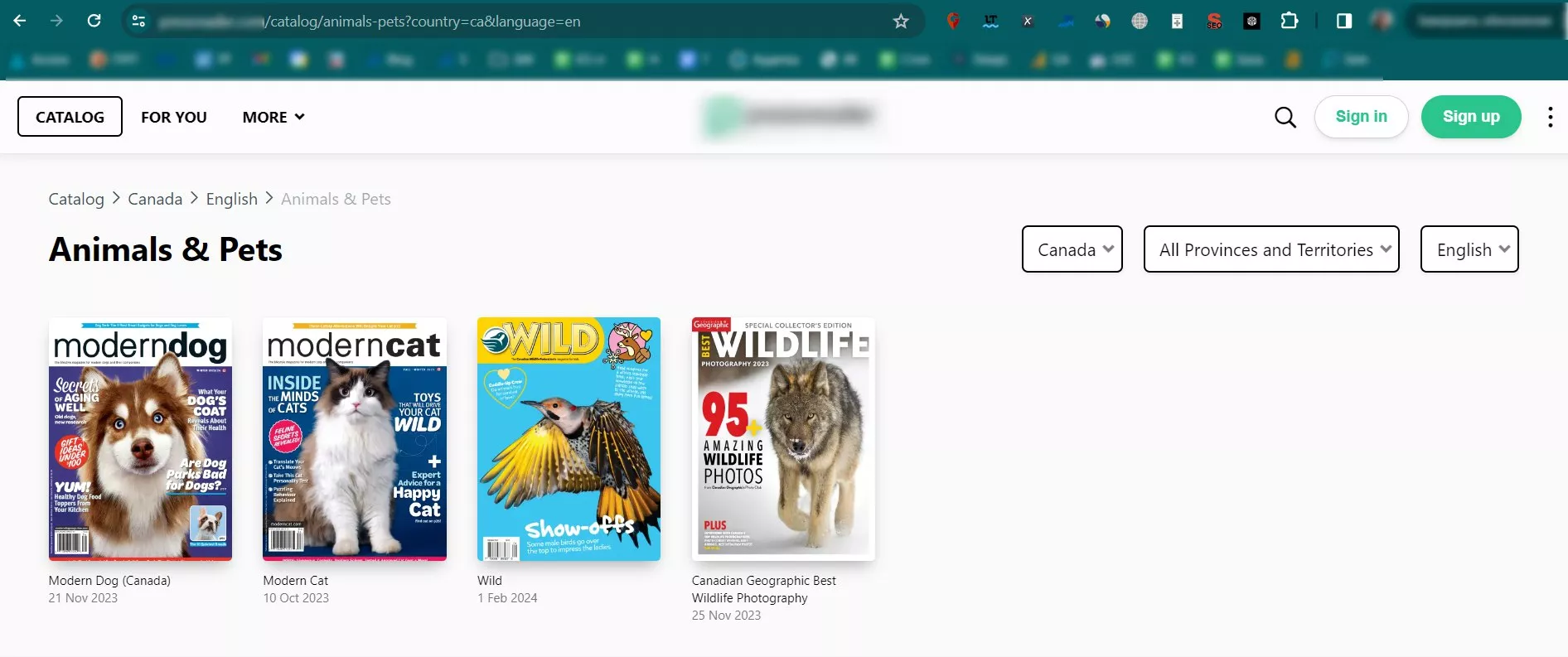Click the Modern Cat title link
Screen dimensions: 1568x657
[x=295, y=581]
